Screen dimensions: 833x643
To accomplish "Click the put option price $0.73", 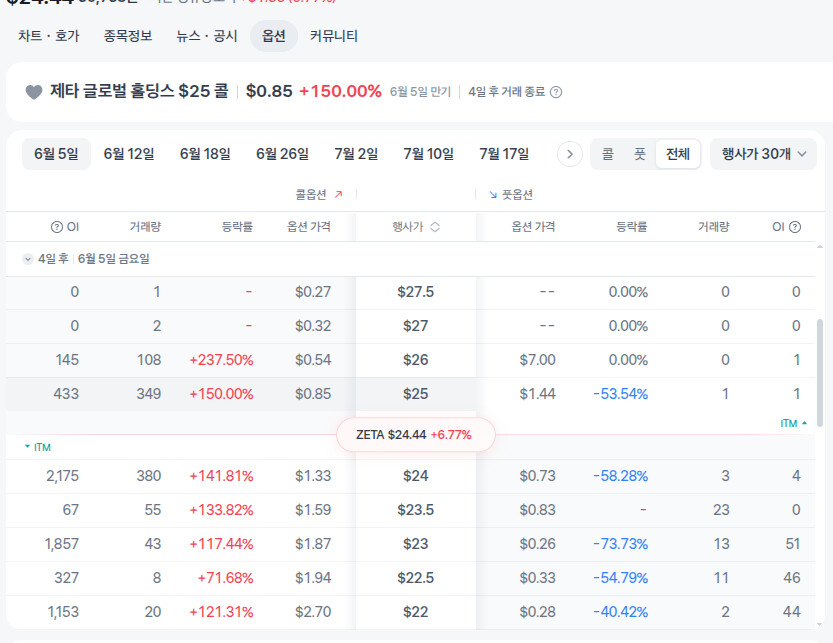I will point(537,476).
